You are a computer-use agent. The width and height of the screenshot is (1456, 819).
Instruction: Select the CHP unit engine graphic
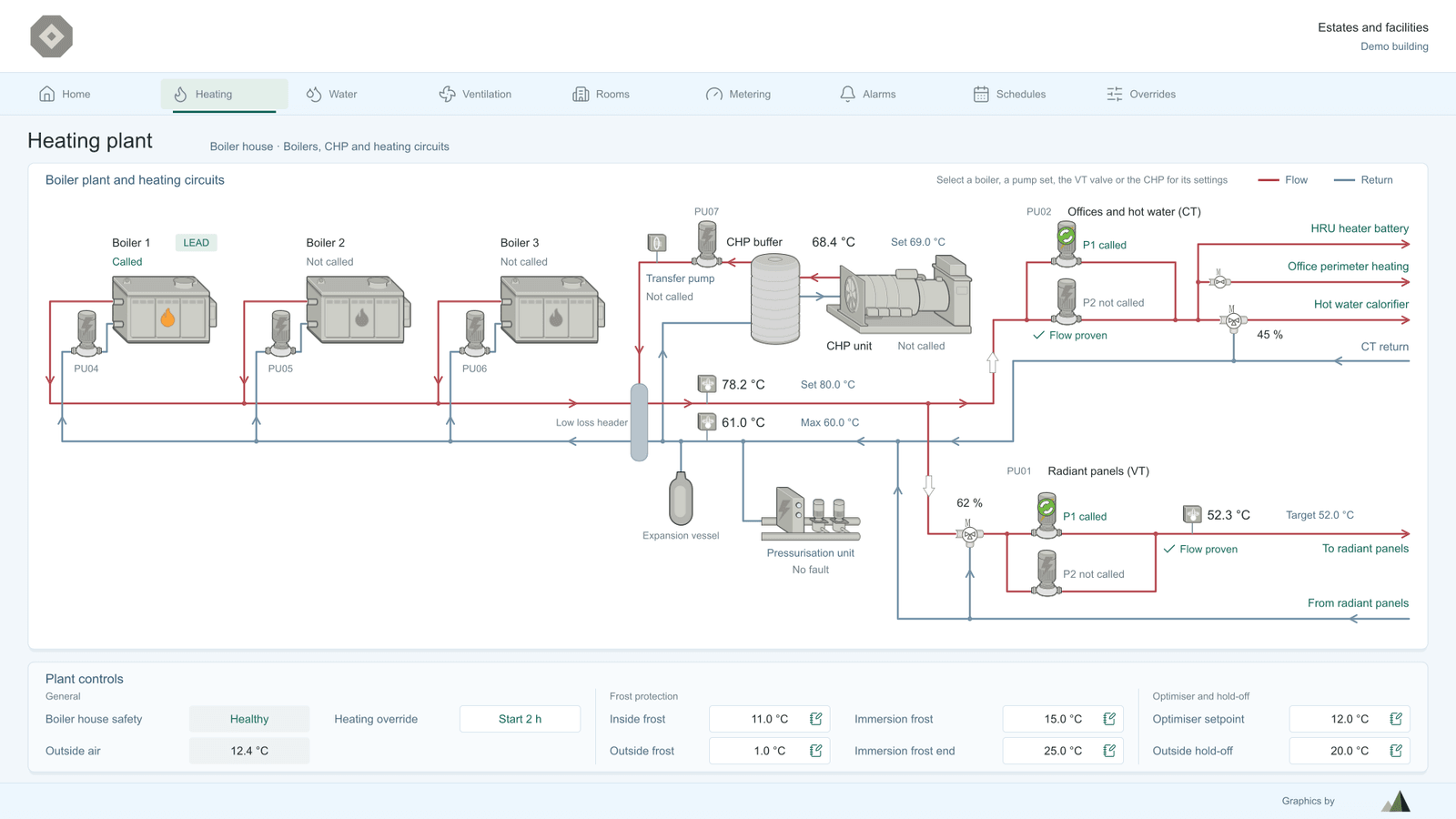[899, 294]
